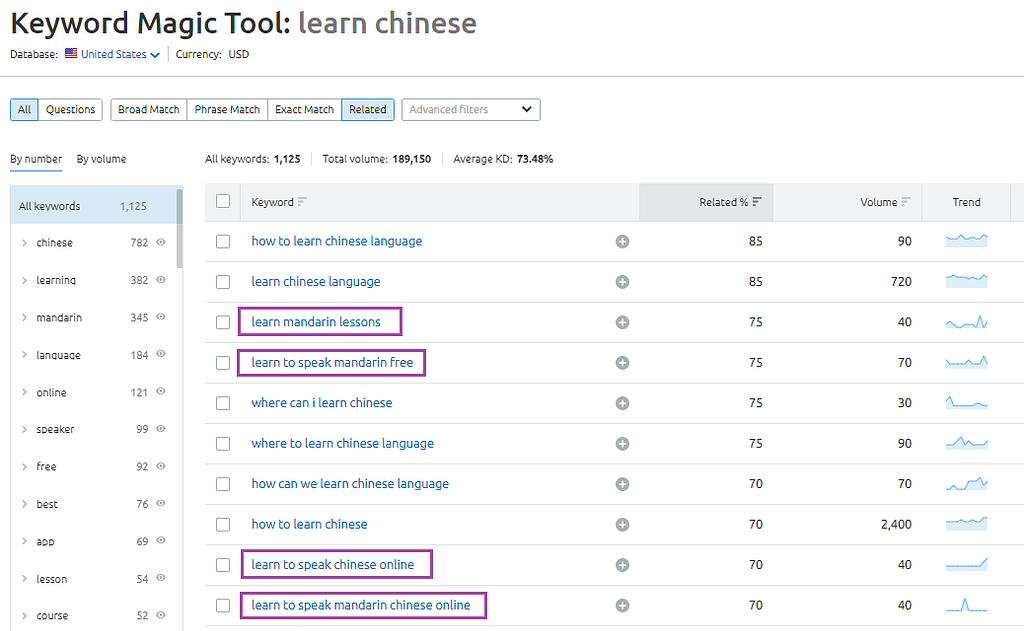
Task: Expand the speaker keyword group
Action: pos(24,429)
